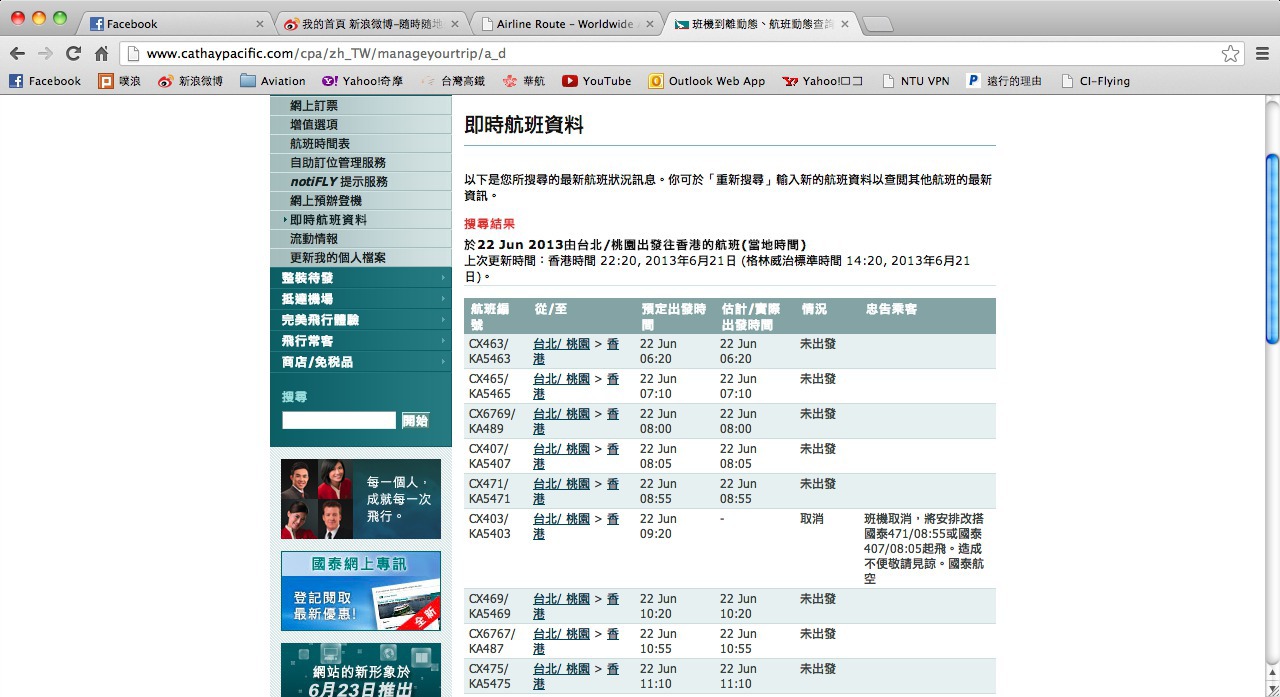1280x697 pixels.
Task: Expand the 商店/免稅品 sidebar section
Action: (x=360, y=362)
